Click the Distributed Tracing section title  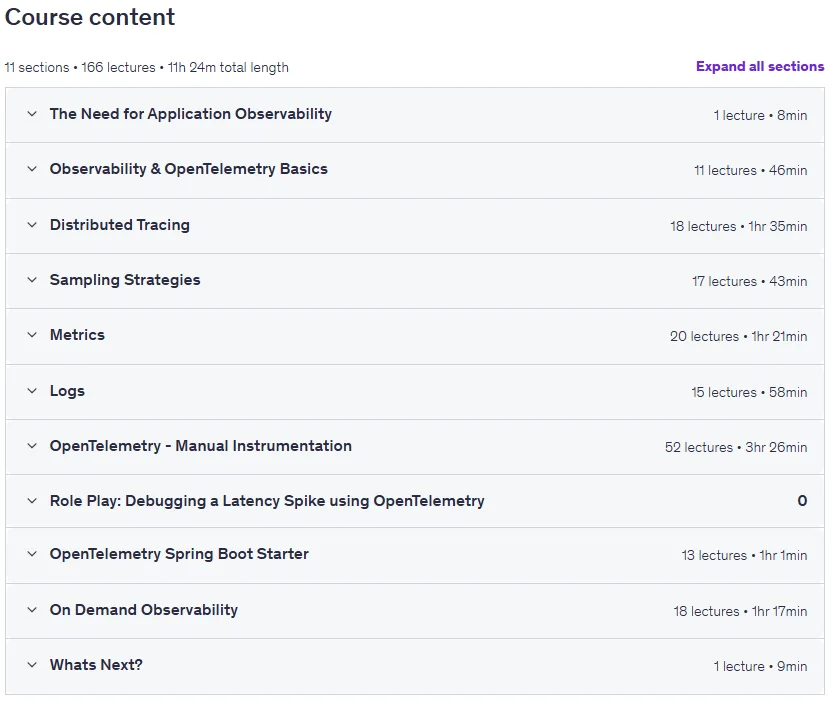119,225
